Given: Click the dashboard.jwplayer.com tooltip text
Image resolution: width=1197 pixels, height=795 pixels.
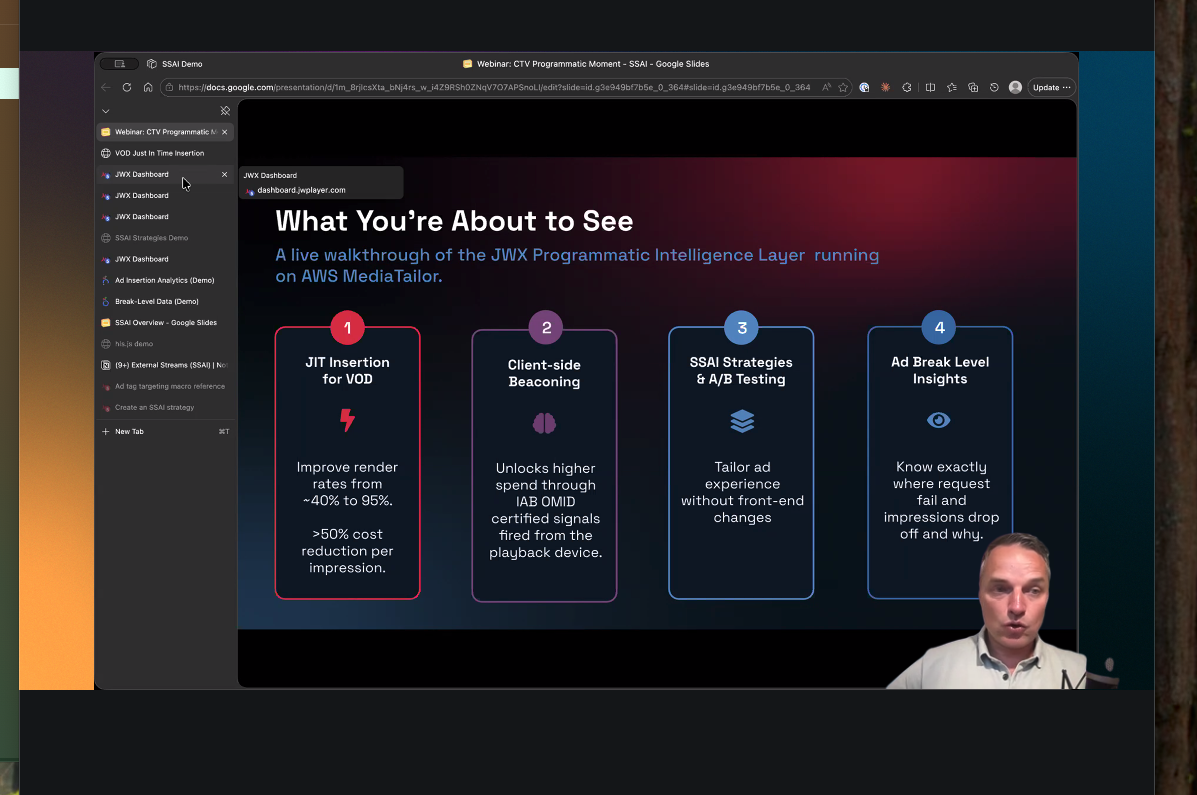Looking at the screenshot, I should pyautogui.click(x=302, y=190).
